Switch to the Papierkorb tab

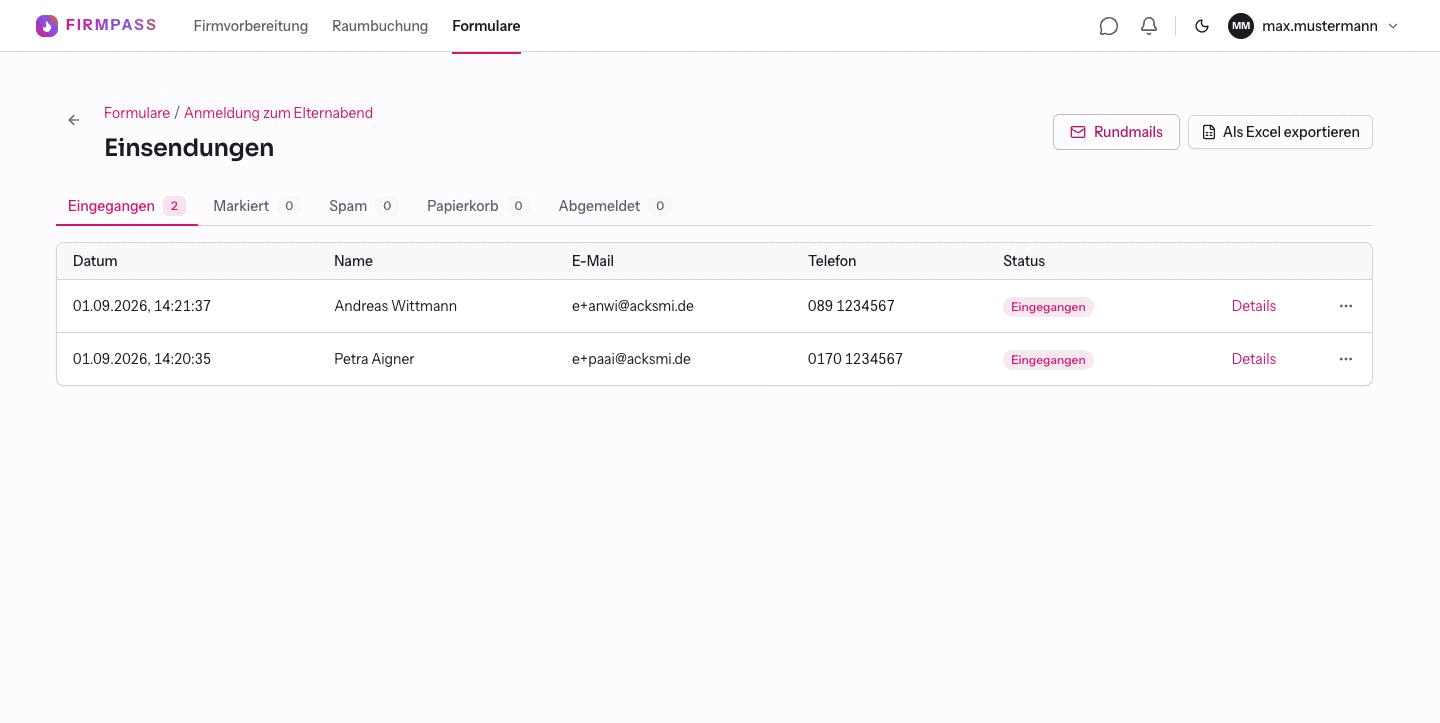[478, 206]
